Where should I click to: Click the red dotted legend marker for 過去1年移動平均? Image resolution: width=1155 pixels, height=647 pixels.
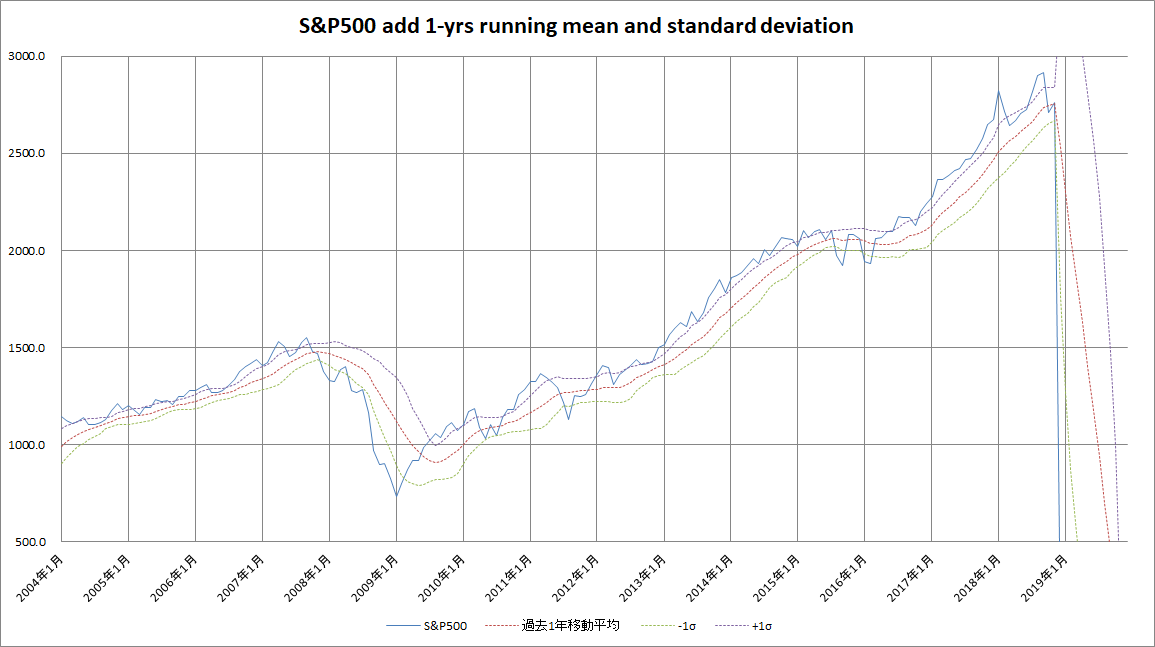[502, 626]
